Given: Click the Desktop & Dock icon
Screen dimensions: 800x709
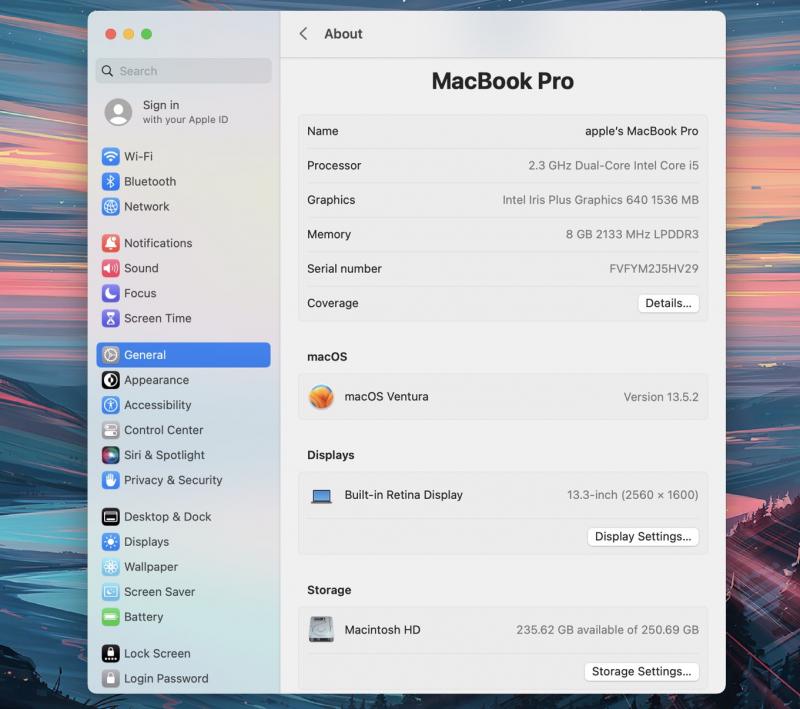Looking at the screenshot, I should (x=111, y=516).
